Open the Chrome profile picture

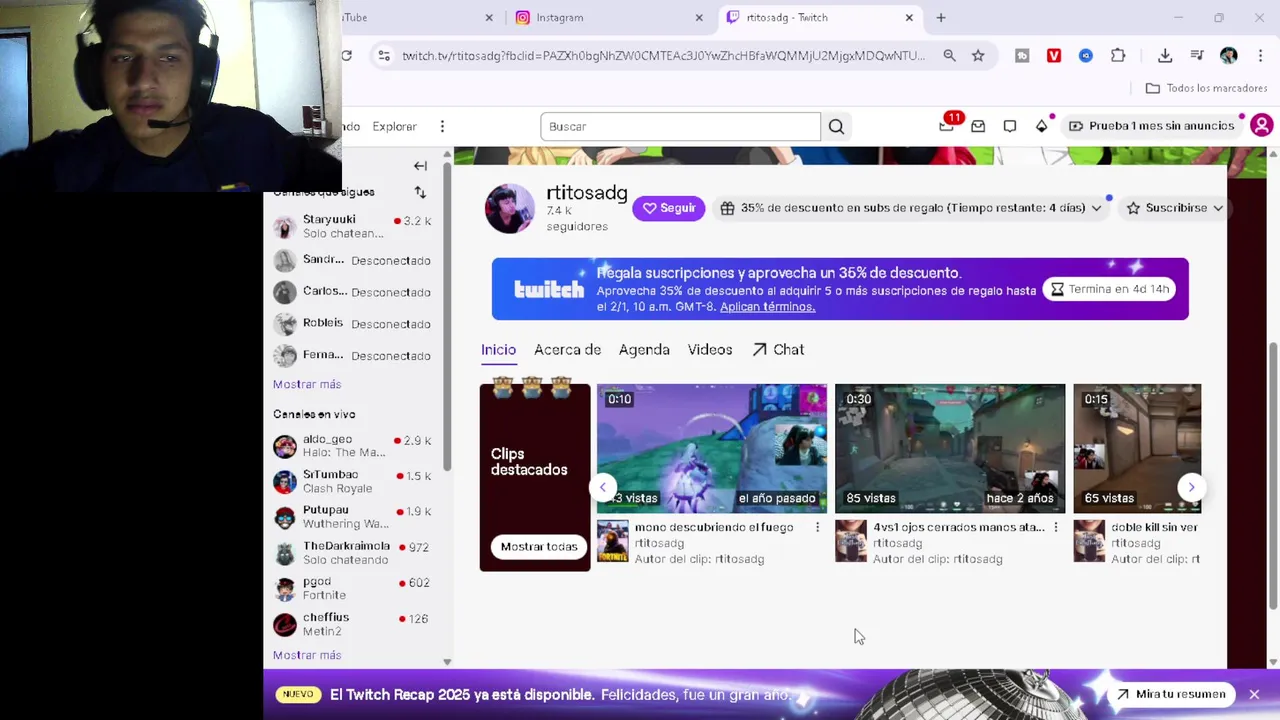1229,56
